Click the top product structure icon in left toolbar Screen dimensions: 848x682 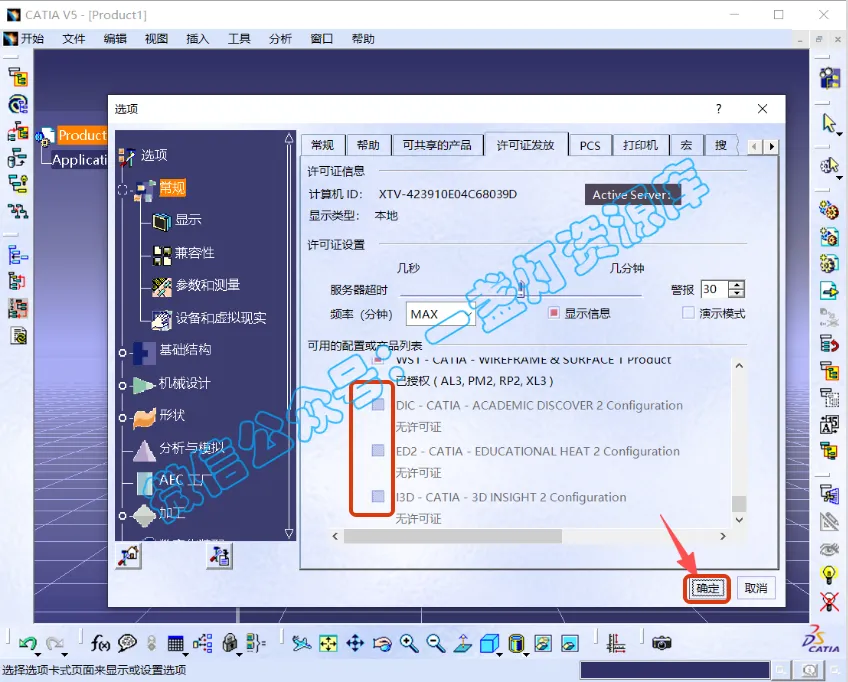click(x=18, y=77)
